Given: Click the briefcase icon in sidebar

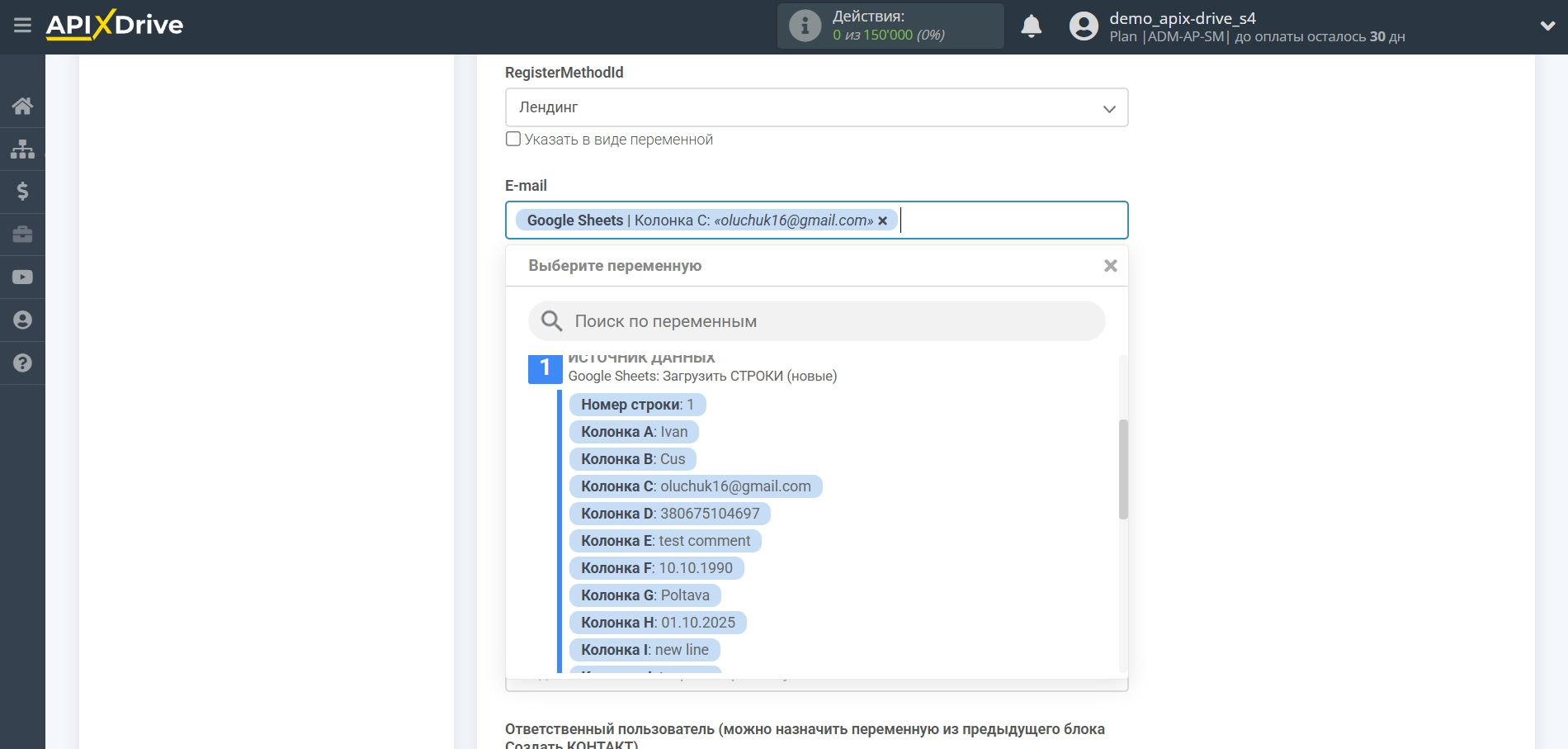Looking at the screenshot, I should (x=22, y=235).
